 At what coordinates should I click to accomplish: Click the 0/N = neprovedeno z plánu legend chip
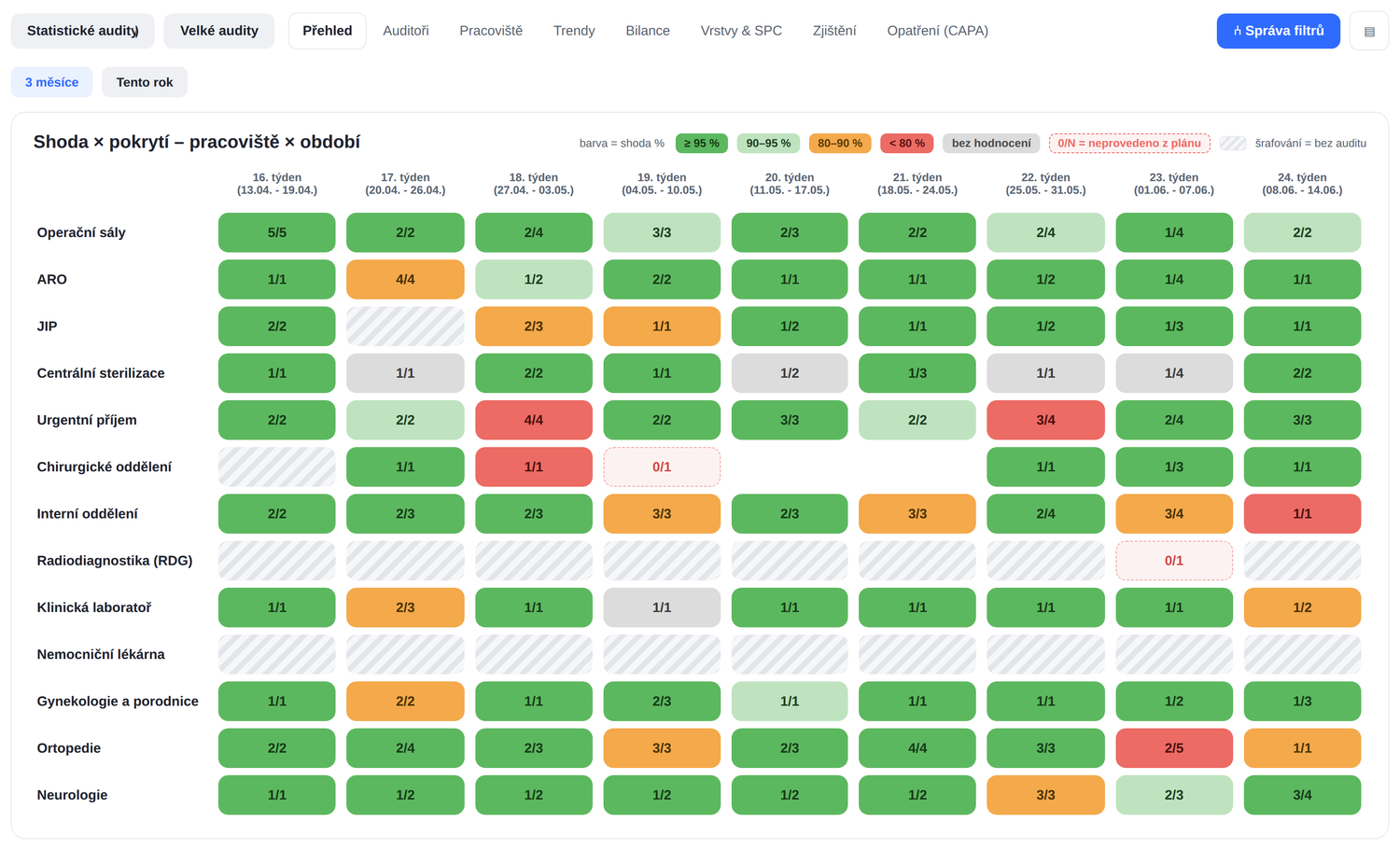tap(1129, 144)
